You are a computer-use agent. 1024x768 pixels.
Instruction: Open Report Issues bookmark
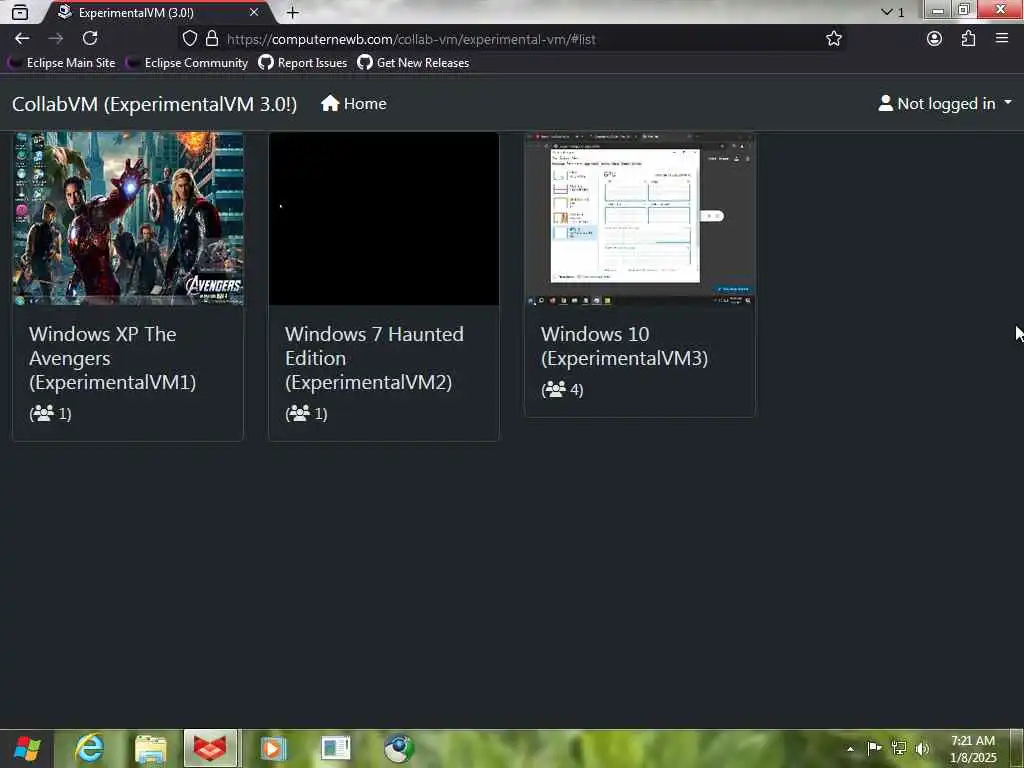303,63
